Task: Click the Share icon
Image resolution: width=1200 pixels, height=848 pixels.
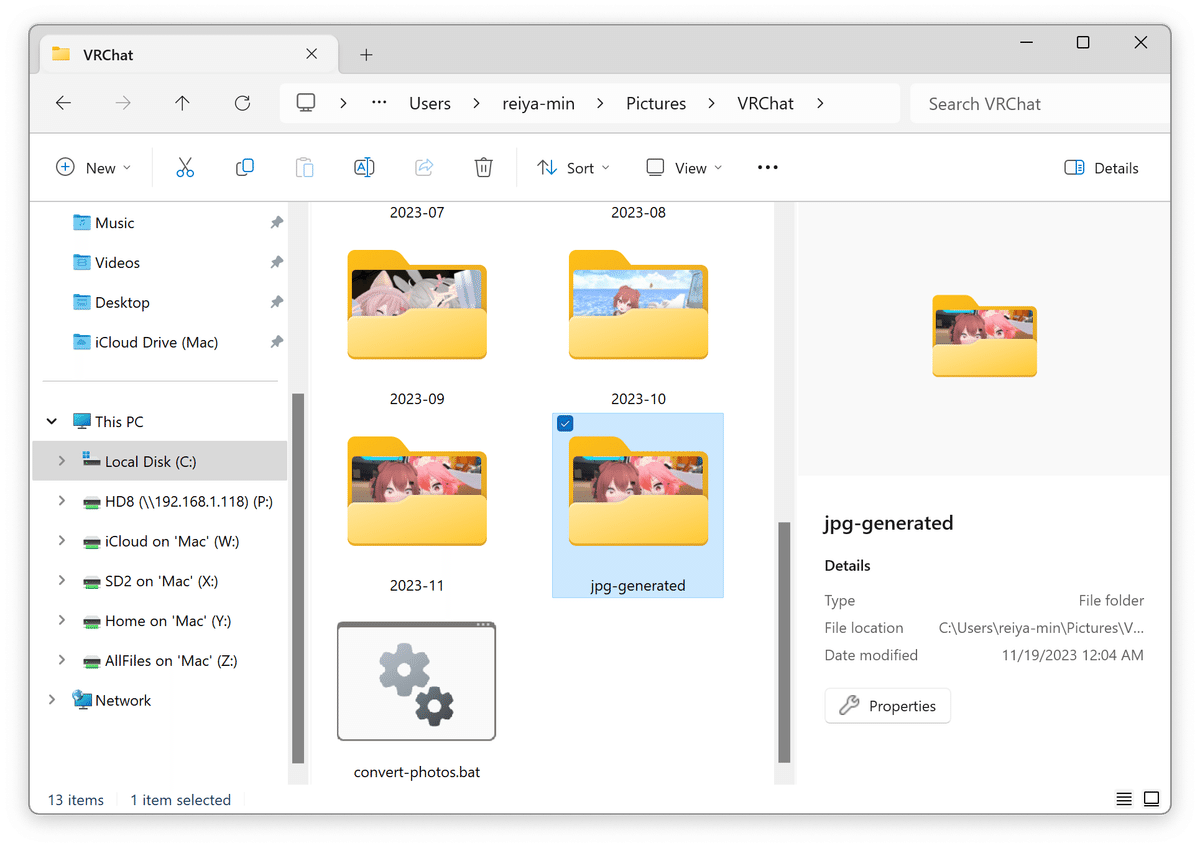Action: (x=424, y=168)
